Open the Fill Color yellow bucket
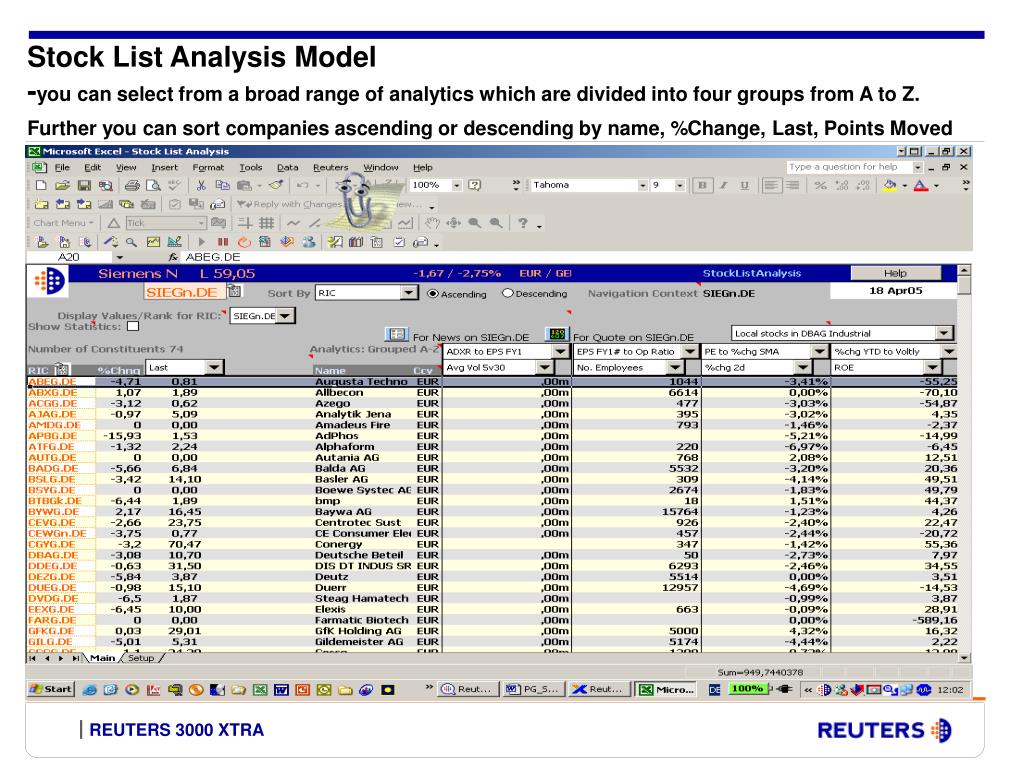Screen dimensions: 1024x768 pyautogui.click(x=889, y=185)
